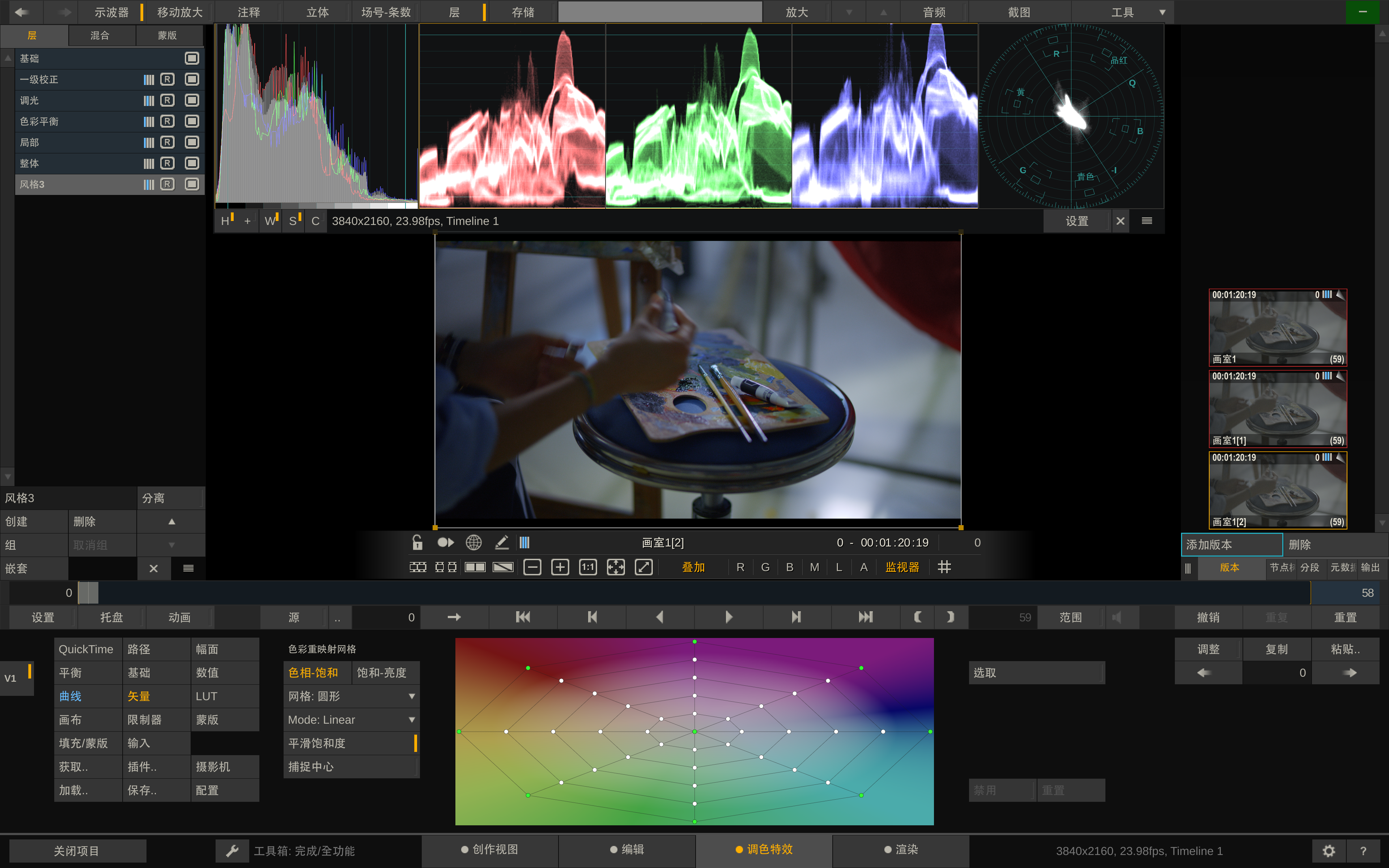Select the 画室1[1] version thumbnail
This screenshot has width=1389, height=868.
(x=1278, y=409)
